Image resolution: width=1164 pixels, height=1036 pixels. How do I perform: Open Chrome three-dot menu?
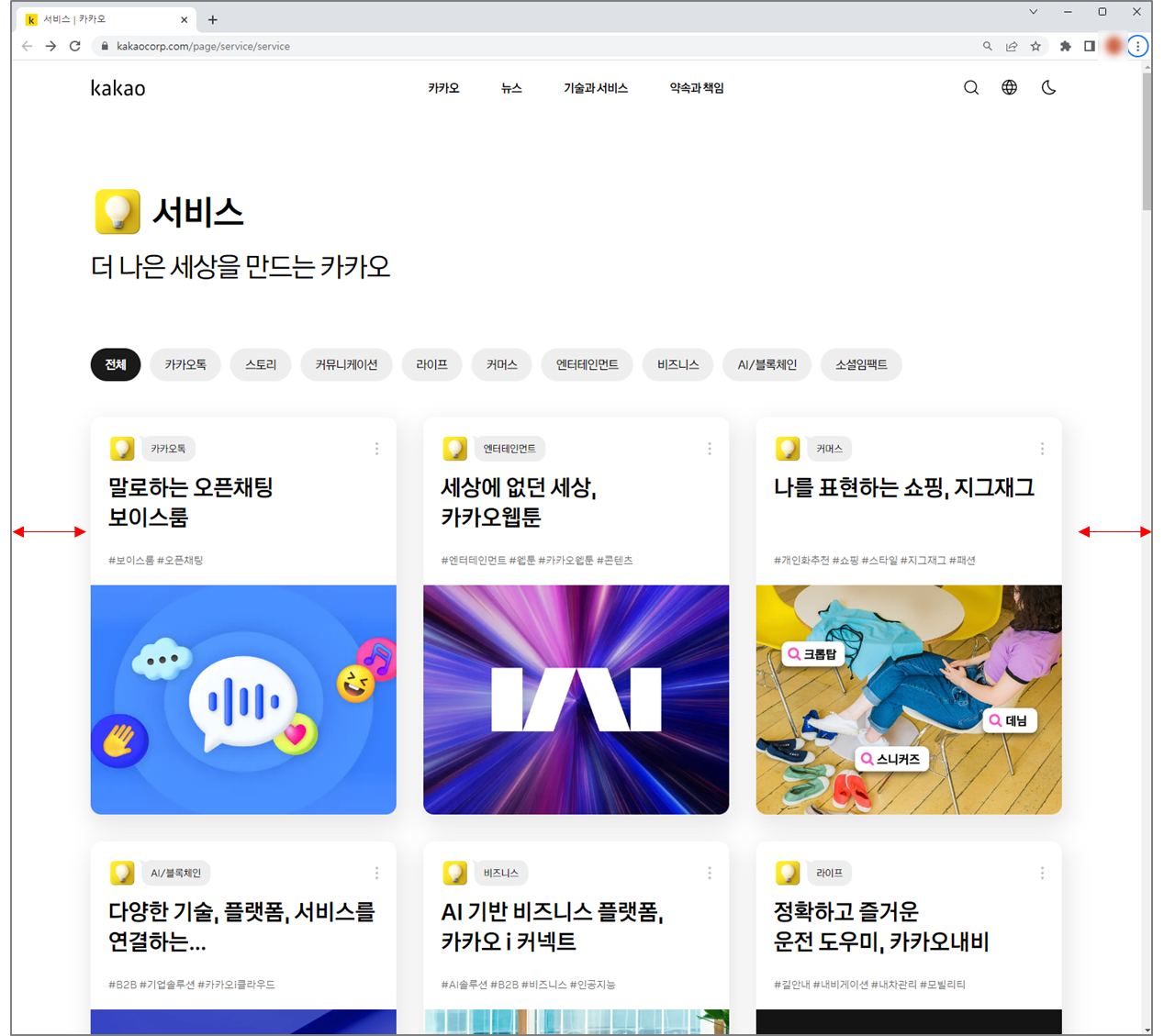coord(1137,46)
